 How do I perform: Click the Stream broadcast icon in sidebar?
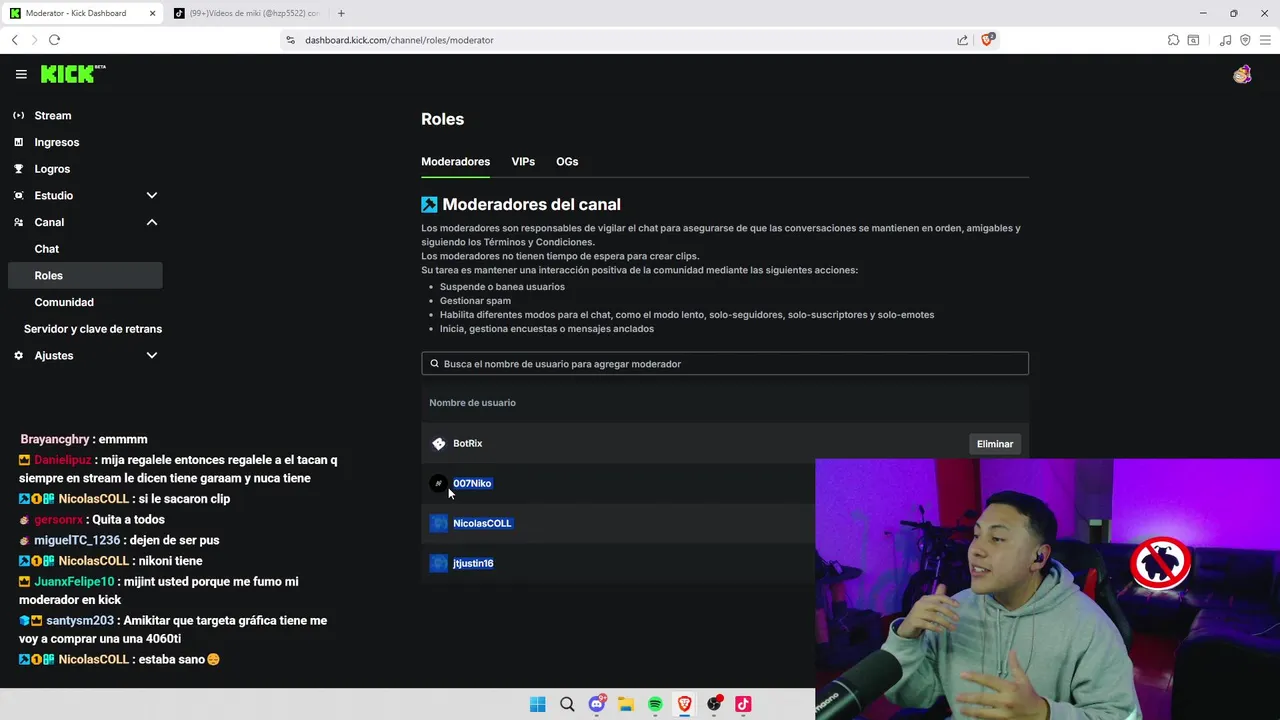coord(18,115)
